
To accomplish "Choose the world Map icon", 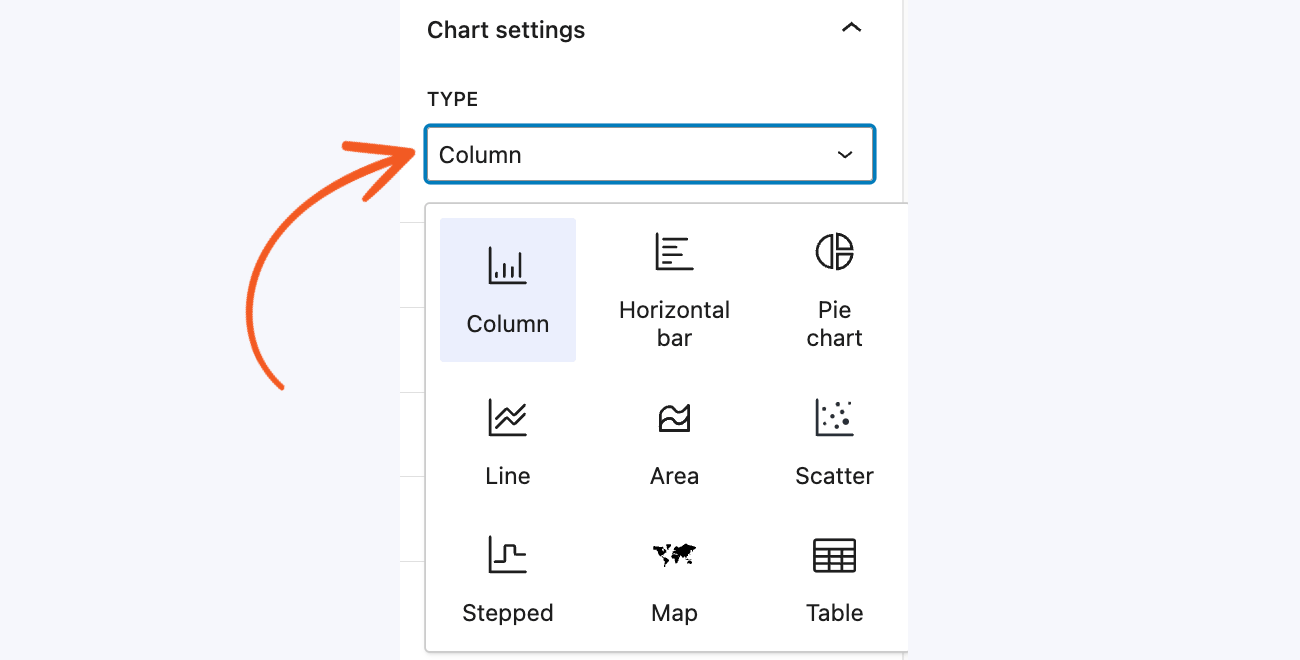I will 674,554.
